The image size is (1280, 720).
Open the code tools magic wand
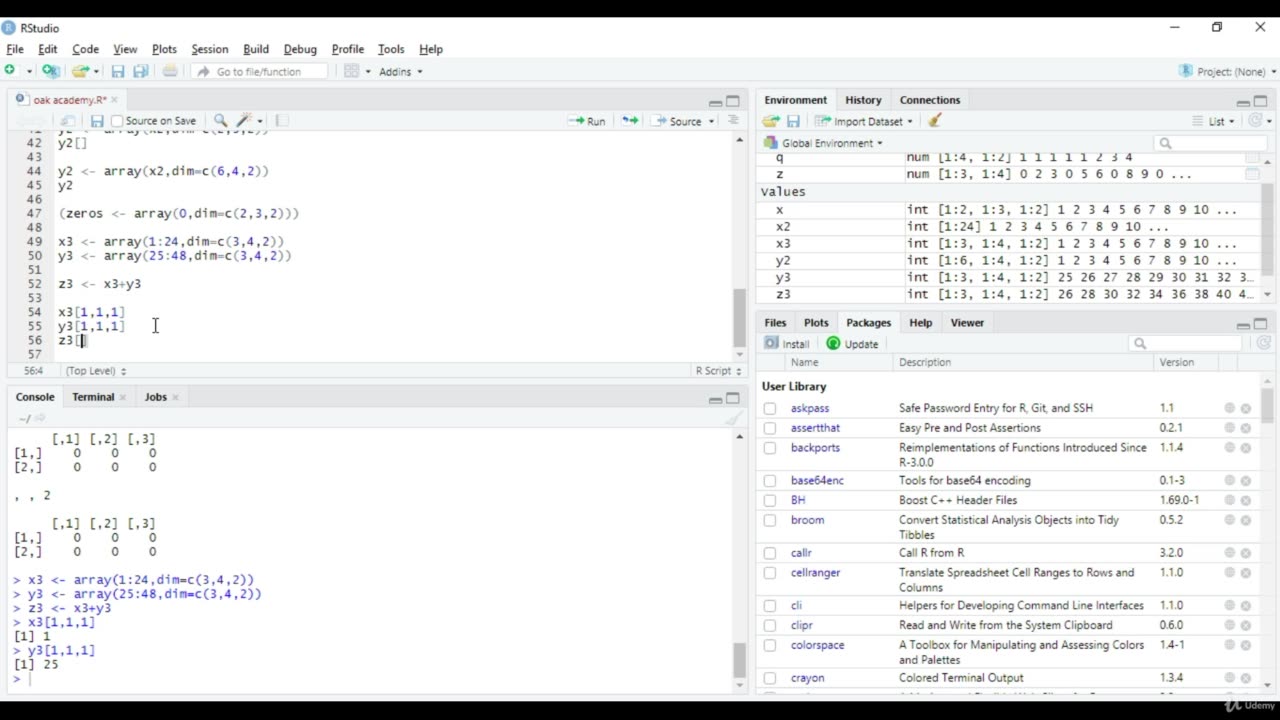click(244, 121)
